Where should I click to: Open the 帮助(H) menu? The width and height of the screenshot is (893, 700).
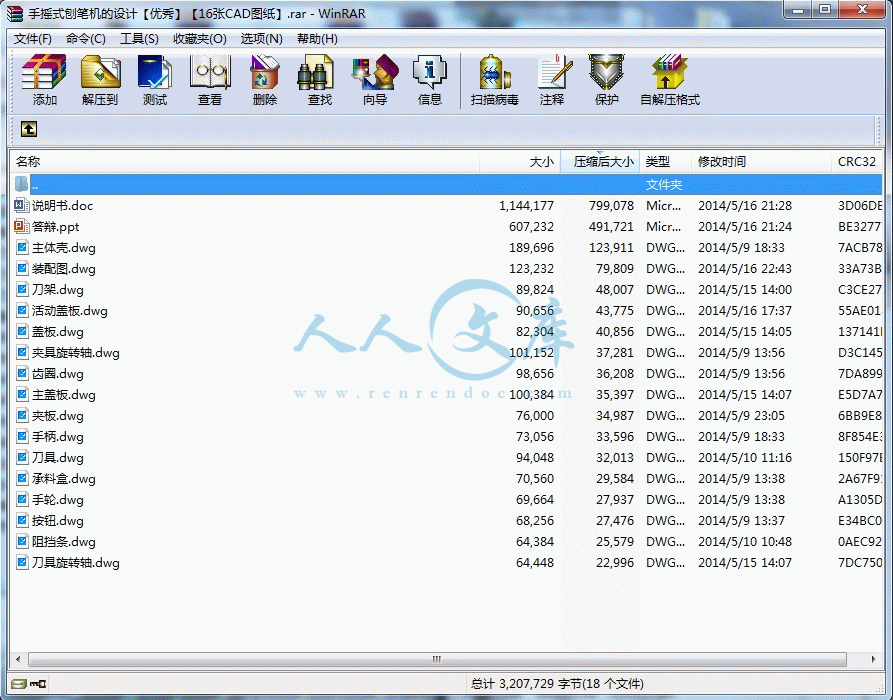[317, 39]
